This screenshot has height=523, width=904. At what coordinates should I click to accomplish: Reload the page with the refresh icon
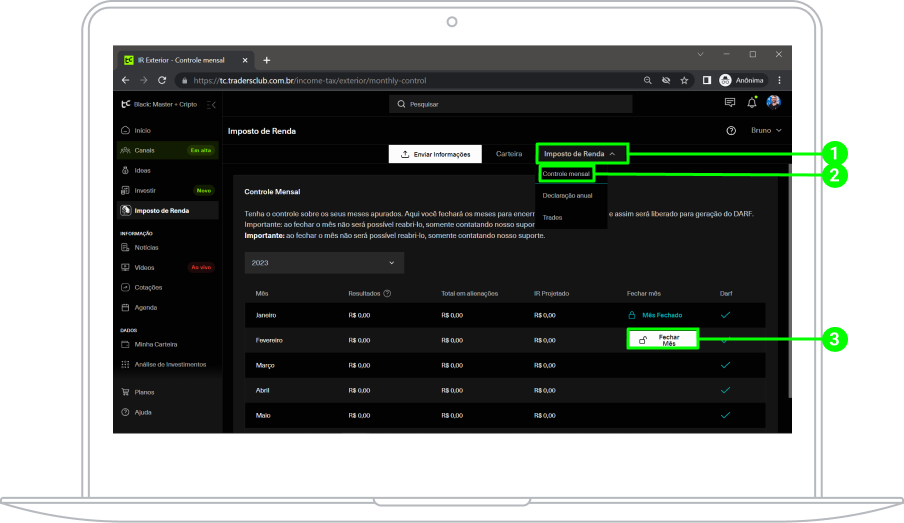point(162,80)
